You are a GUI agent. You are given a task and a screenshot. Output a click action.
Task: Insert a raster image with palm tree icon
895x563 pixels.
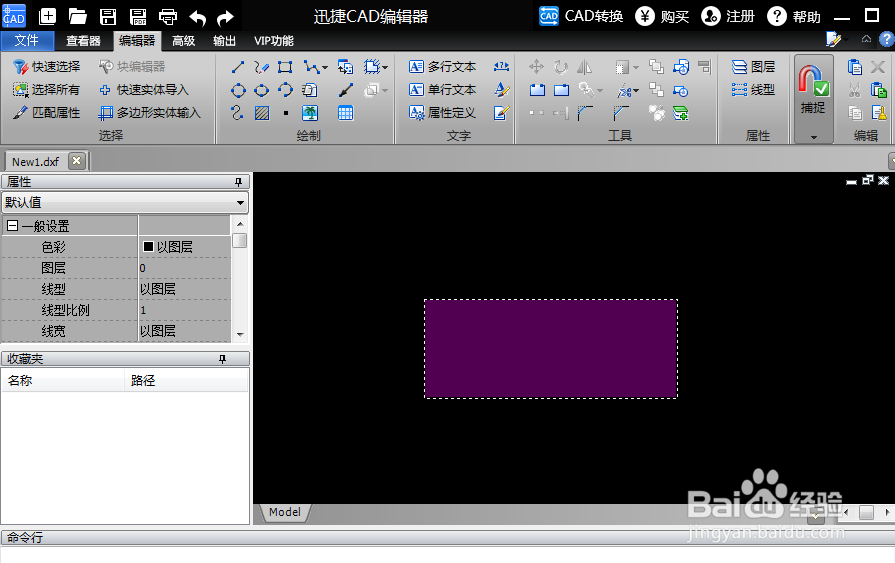[310, 113]
